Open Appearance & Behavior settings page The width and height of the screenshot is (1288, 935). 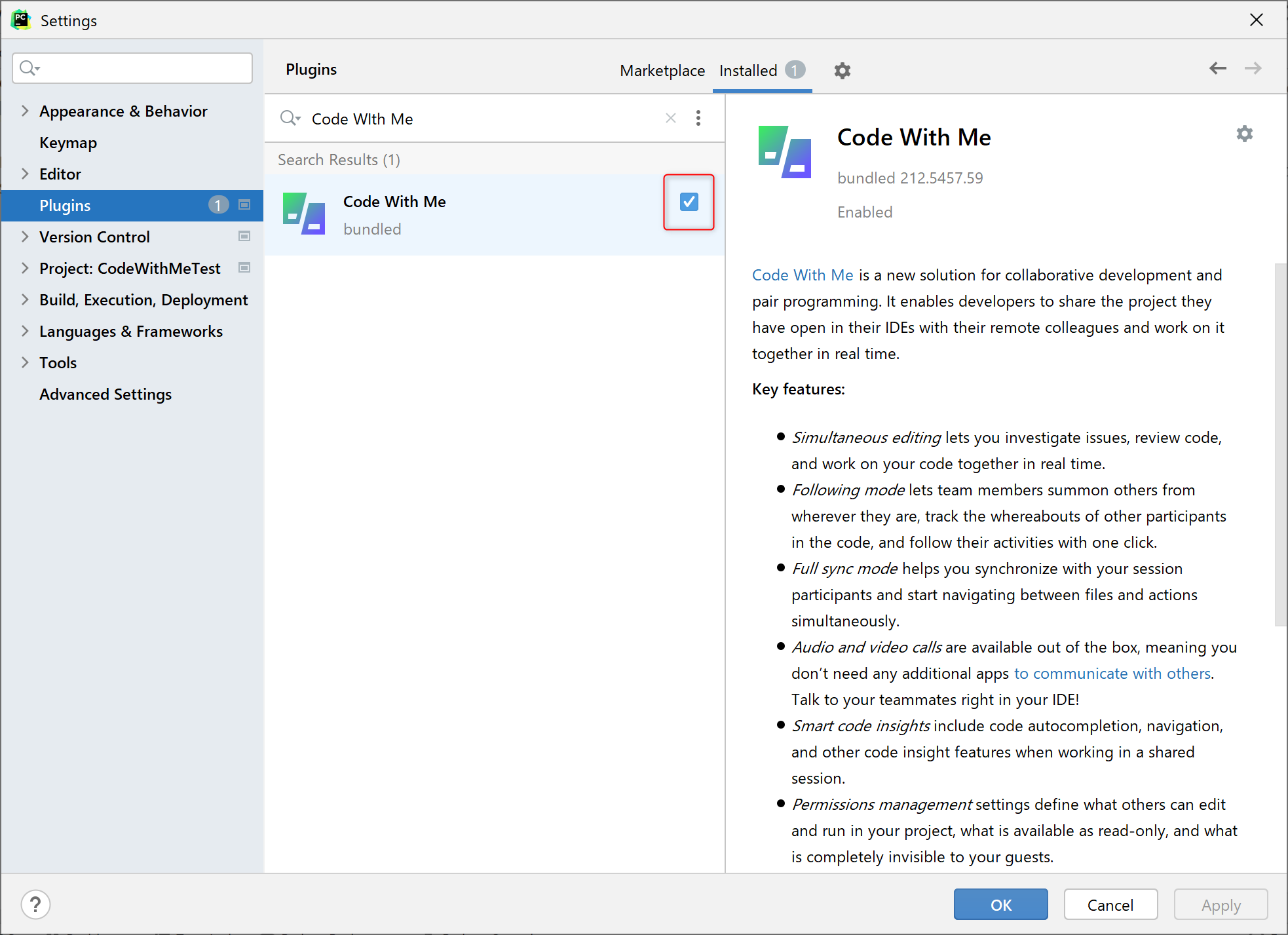coord(123,111)
